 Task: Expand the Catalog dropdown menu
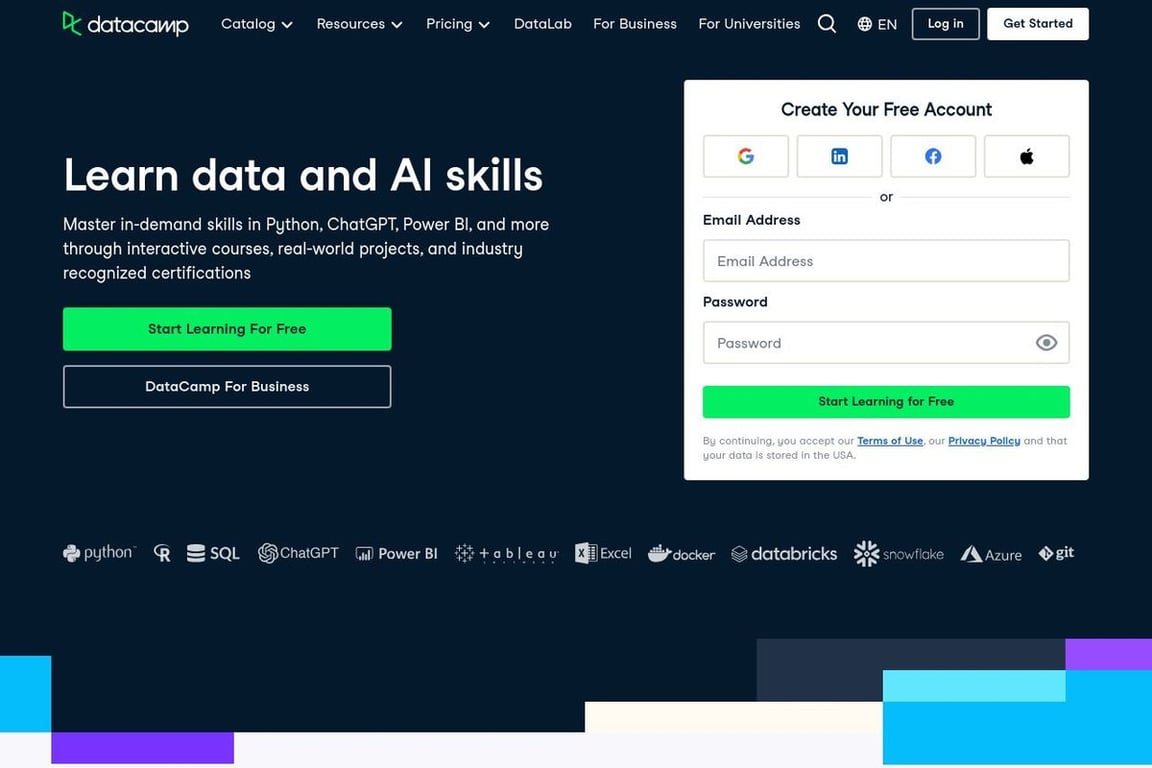pos(256,24)
